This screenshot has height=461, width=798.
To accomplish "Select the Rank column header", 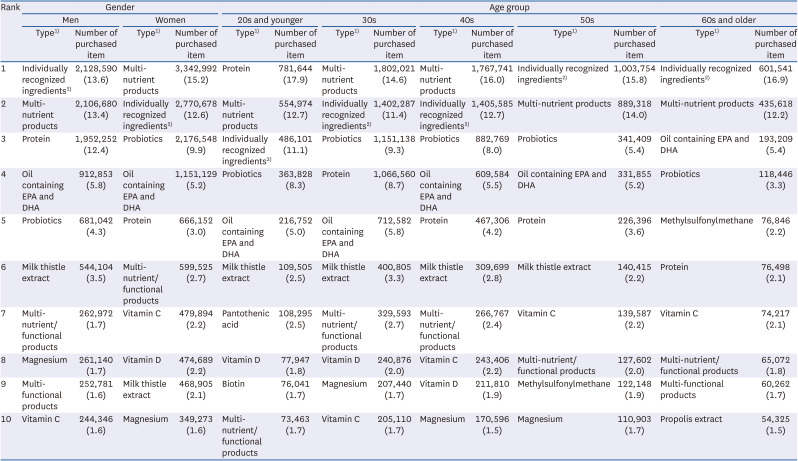I will [x=11, y=6].
